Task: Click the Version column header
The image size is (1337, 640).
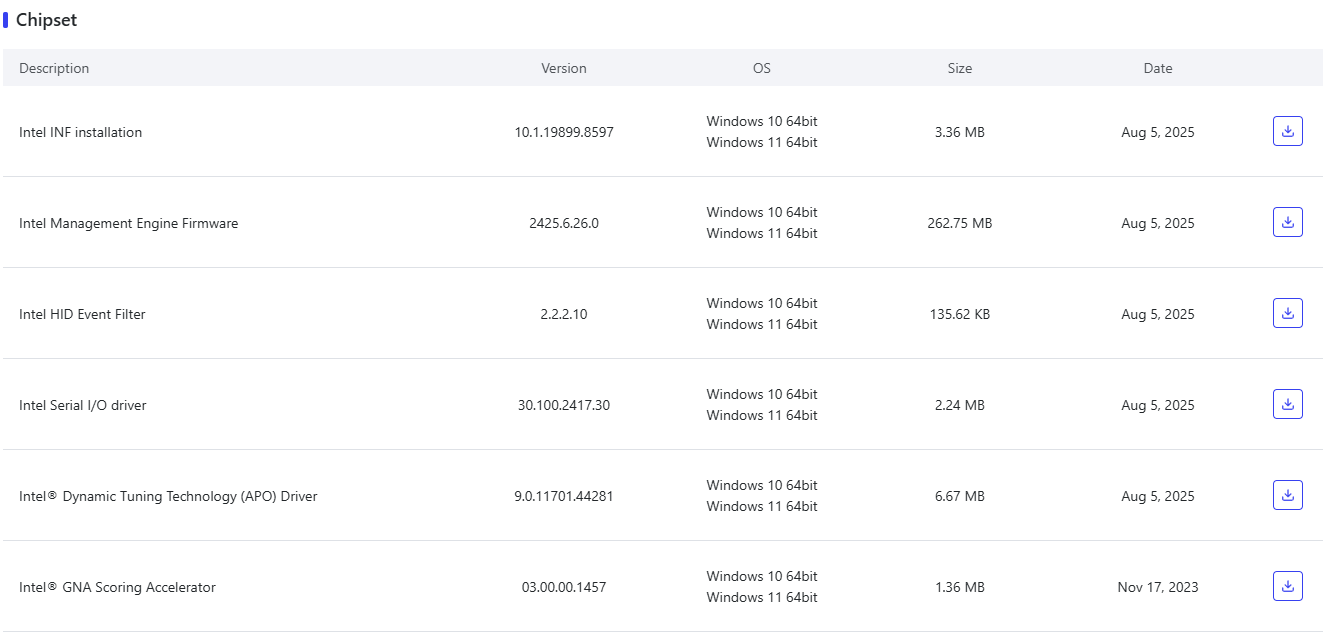Action: pyautogui.click(x=564, y=68)
